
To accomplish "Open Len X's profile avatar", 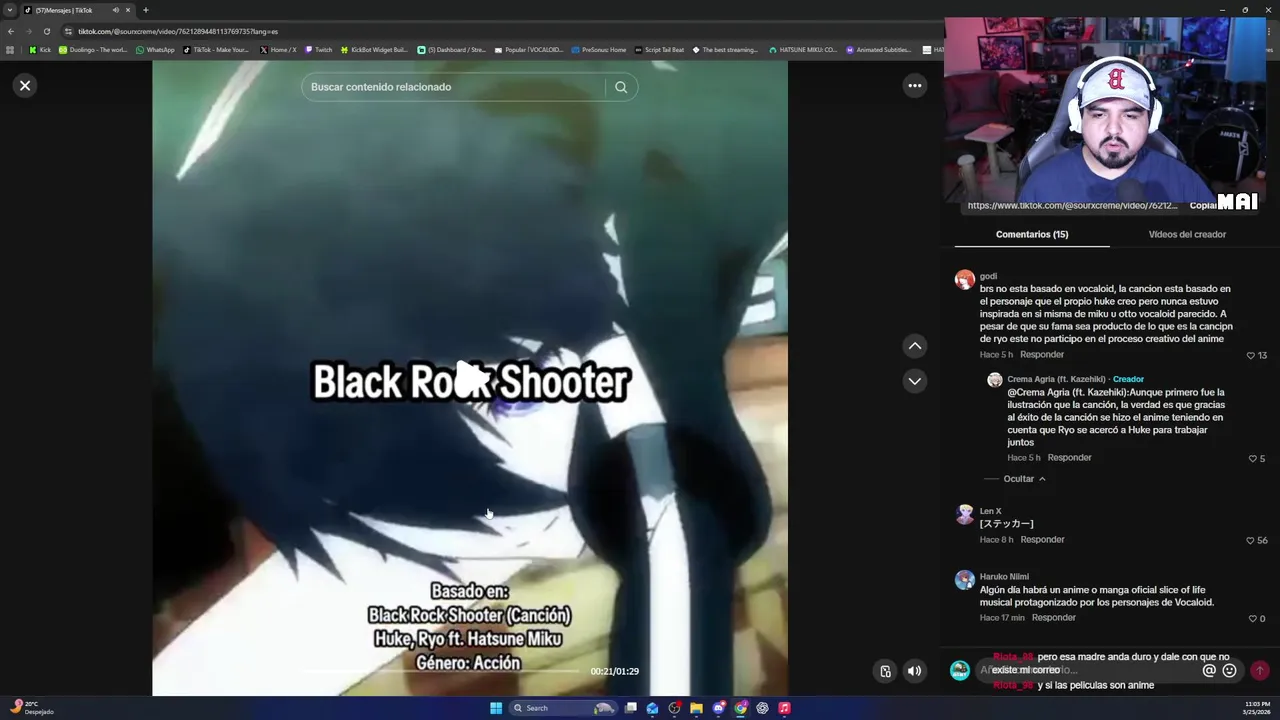I will pos(964,515).
